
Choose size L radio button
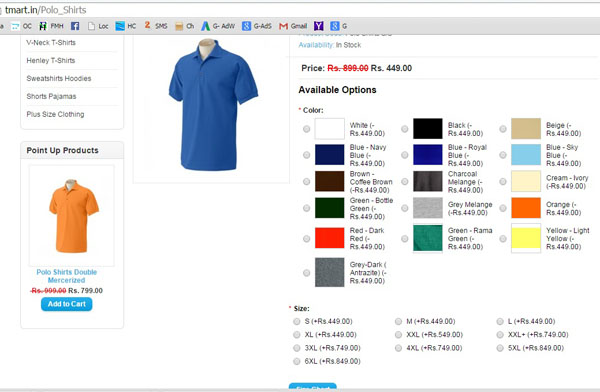click(x=500, y=321)
